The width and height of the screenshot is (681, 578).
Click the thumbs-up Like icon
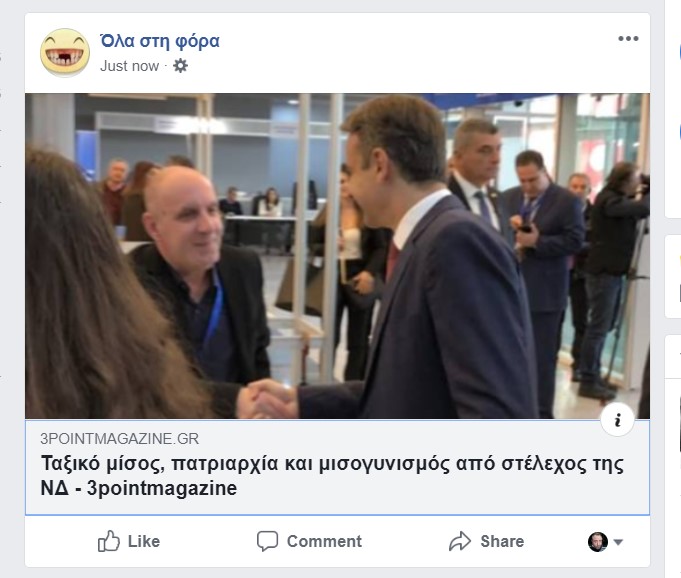pos(109,541)
